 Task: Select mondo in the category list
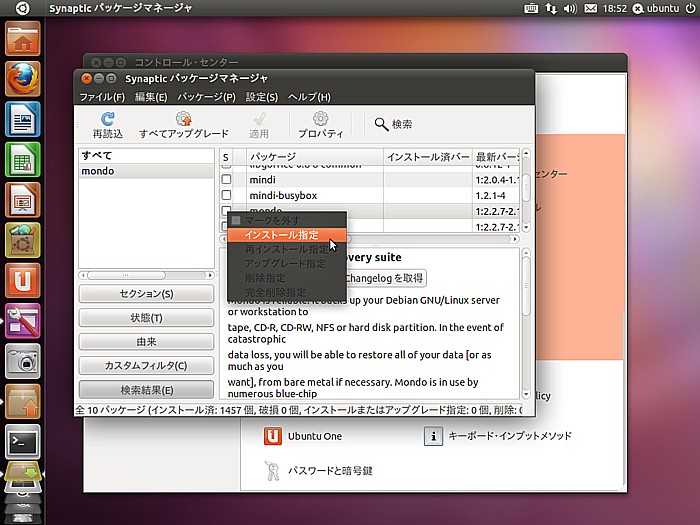146,171
